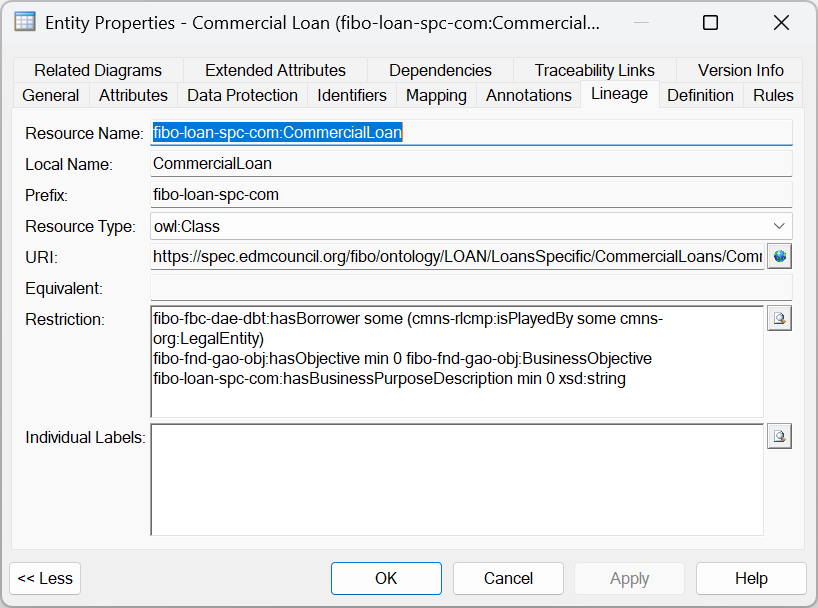The height and width of the screenshot is (608, 818).
Task: Switch to the Version Info tab
Action: pyautogui.click(x=739, y=70)
